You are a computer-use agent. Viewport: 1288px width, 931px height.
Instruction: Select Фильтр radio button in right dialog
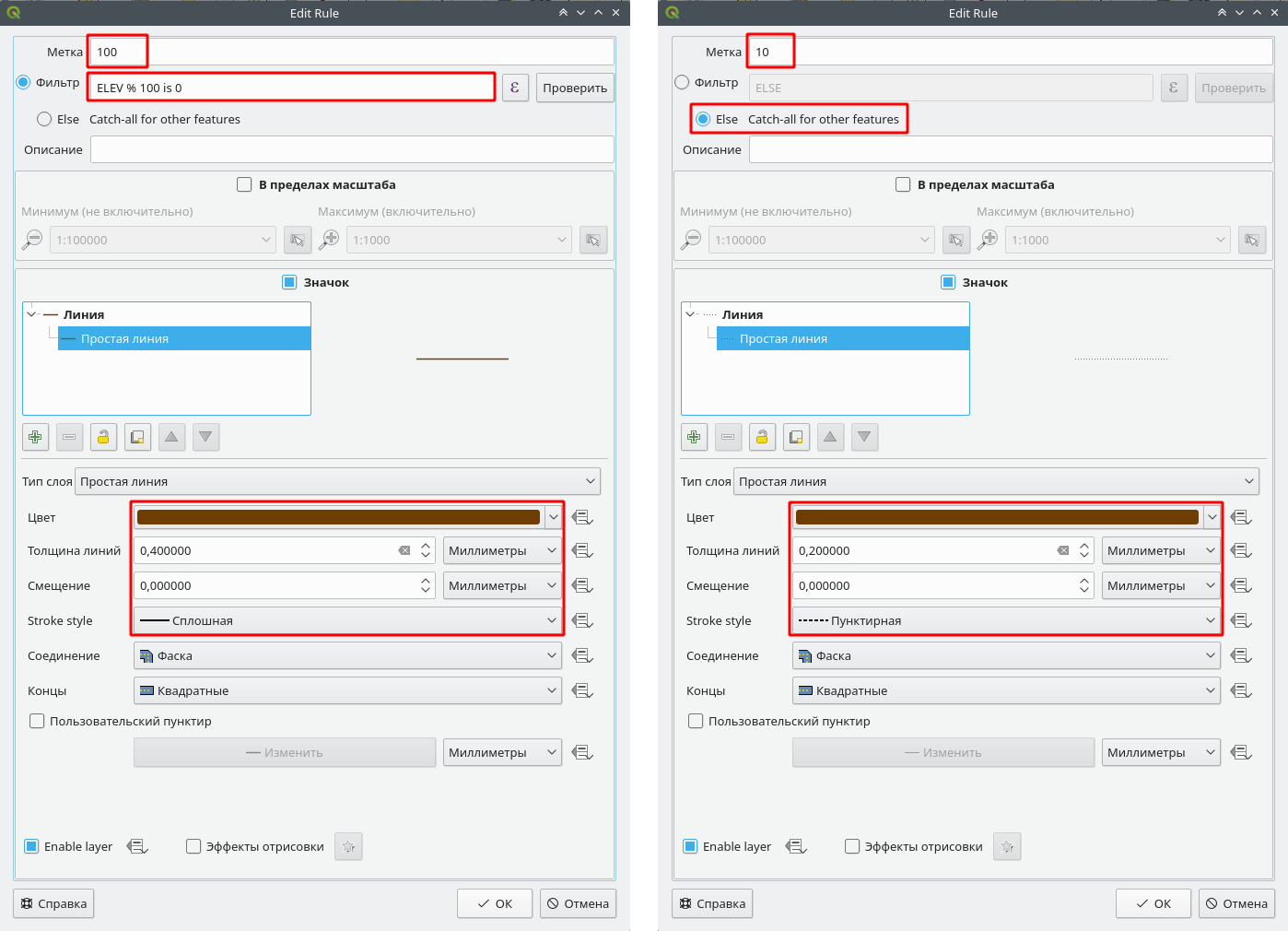[682, 82]
